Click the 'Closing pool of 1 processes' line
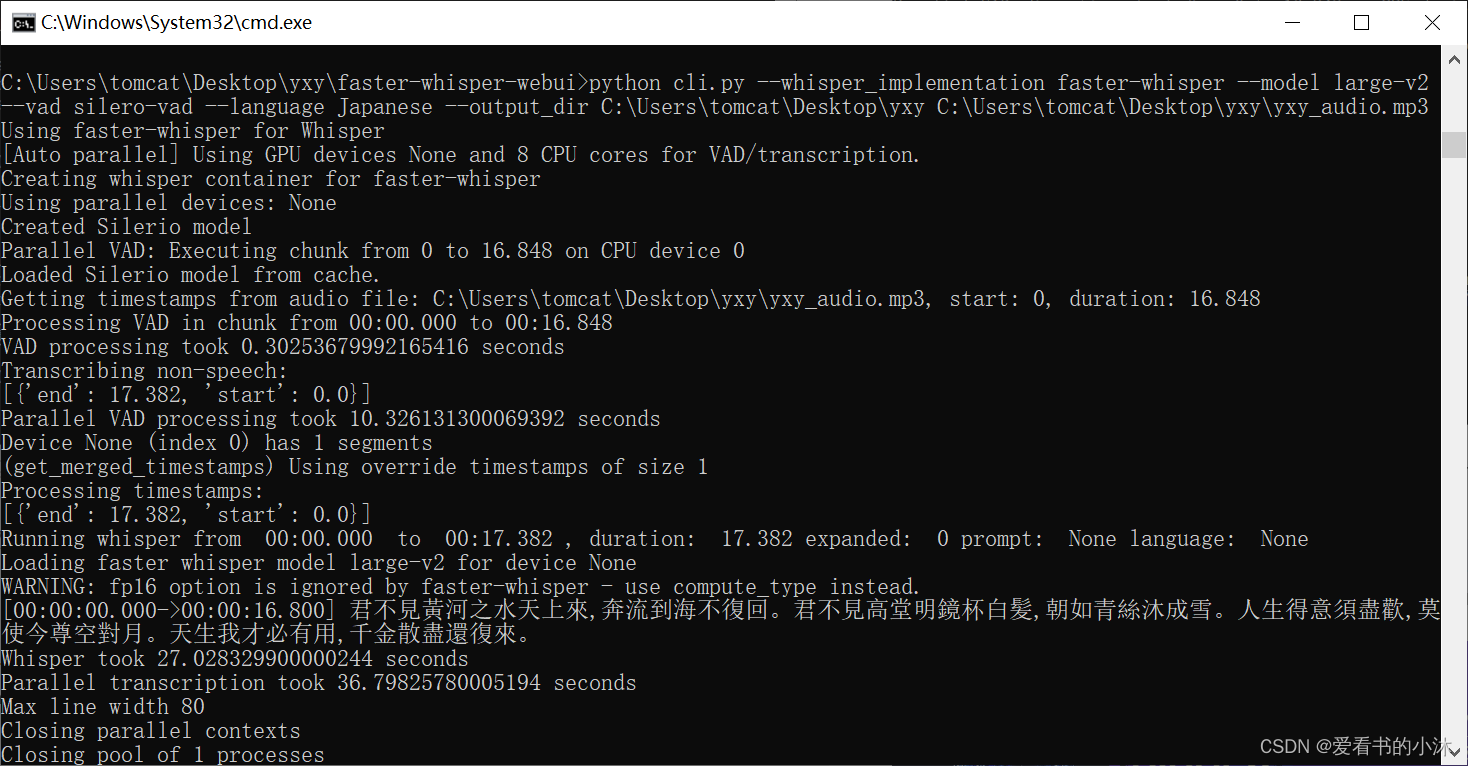This screenshot has height=766, width=1468. pos(163,755)
